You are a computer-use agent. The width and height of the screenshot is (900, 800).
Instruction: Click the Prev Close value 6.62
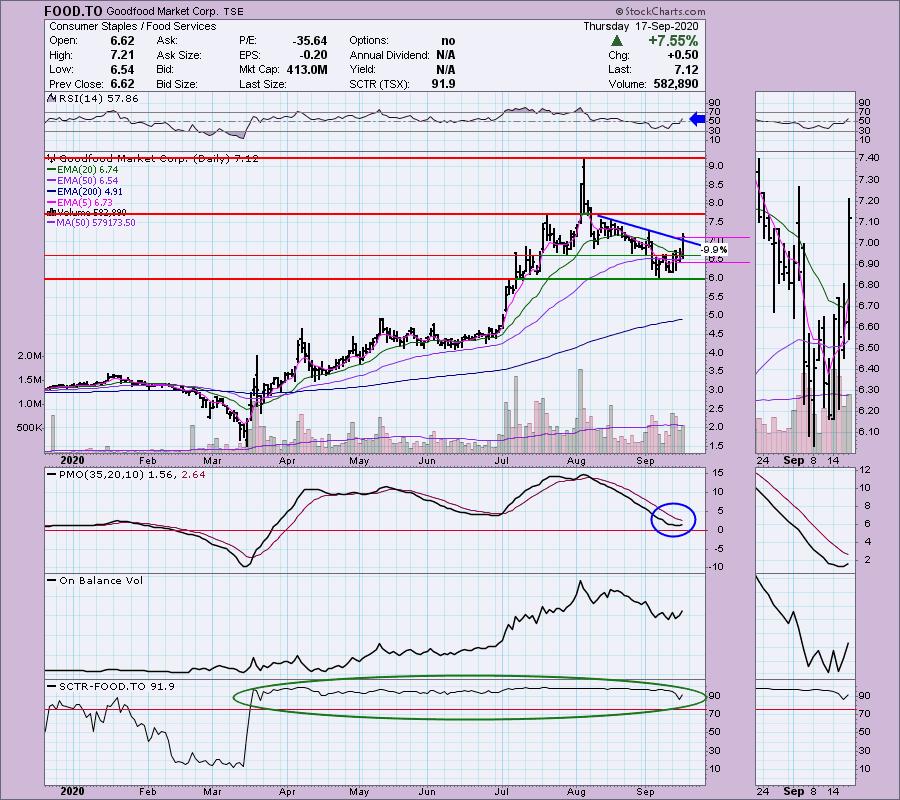[x=122, y=84]
